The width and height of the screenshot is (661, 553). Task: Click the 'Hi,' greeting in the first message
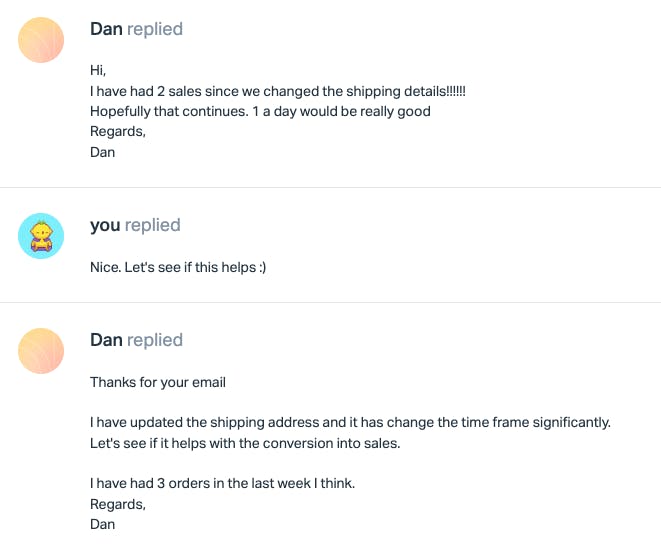pos(97,71)
